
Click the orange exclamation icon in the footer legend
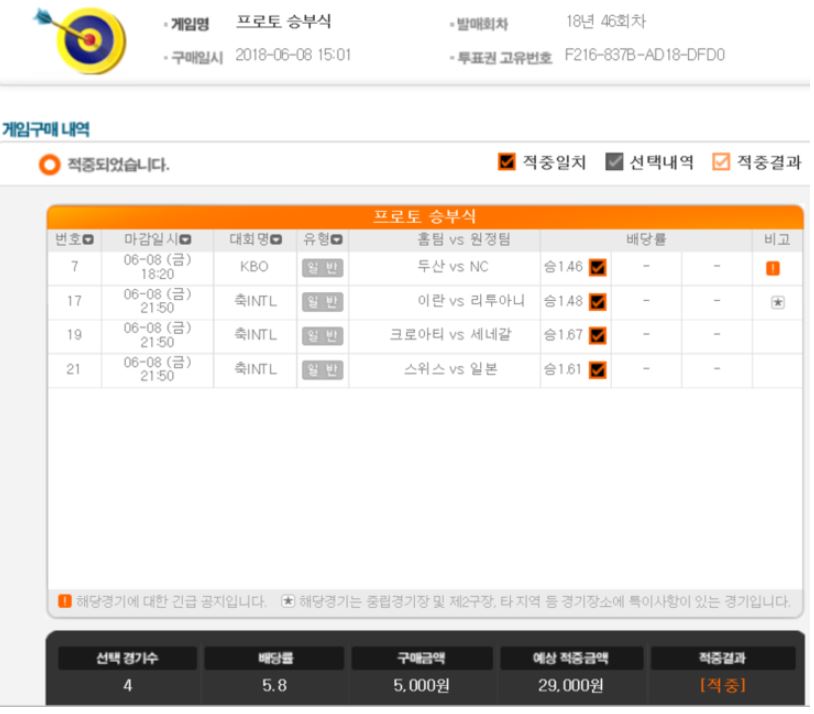point(64,601)
